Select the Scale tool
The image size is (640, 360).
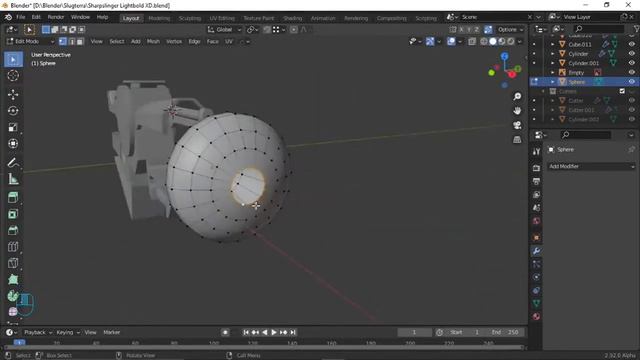coord(13,127)
